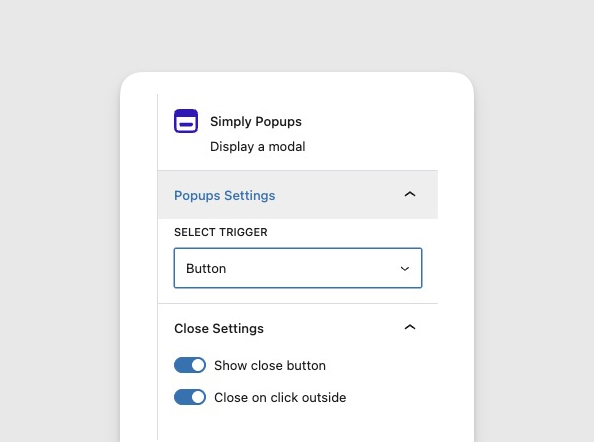Click the Display a modal description

pyautogui.click(x=258, y=147)
